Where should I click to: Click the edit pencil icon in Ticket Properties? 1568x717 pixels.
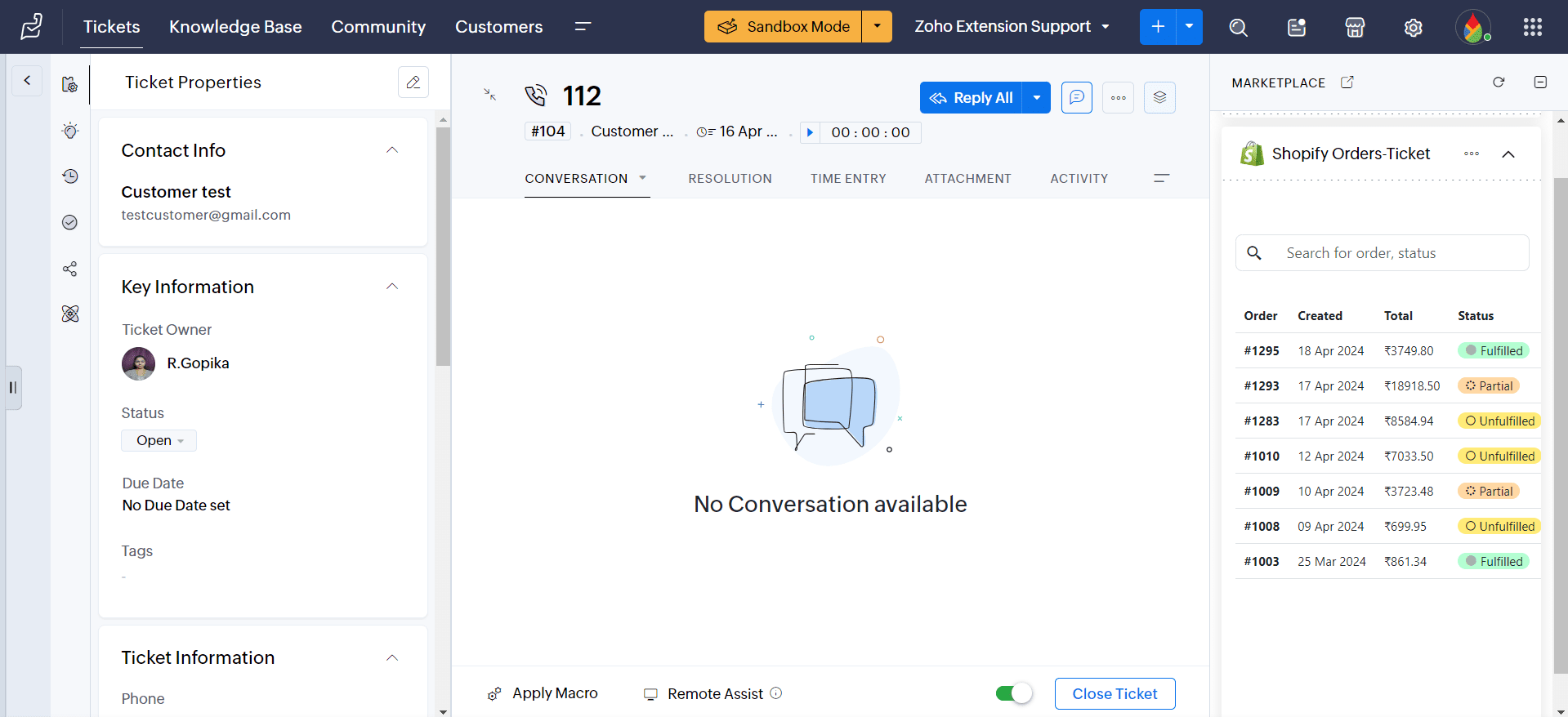click(x=413, y=82)
